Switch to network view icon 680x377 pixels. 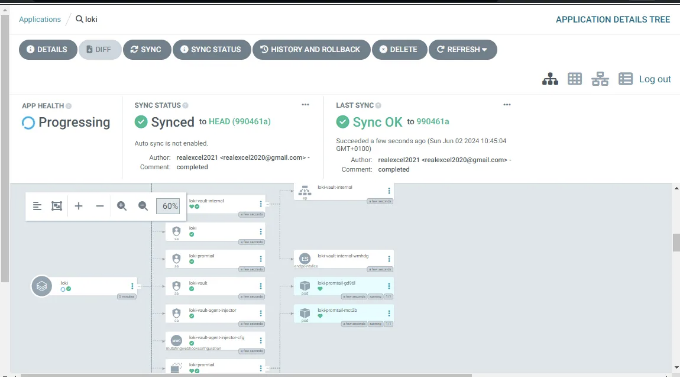pyautogui.click(x=600, y=79)
